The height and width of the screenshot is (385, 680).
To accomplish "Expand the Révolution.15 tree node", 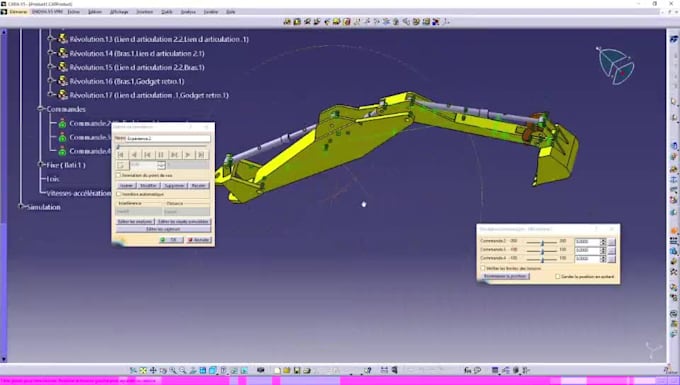I will 51,67.
